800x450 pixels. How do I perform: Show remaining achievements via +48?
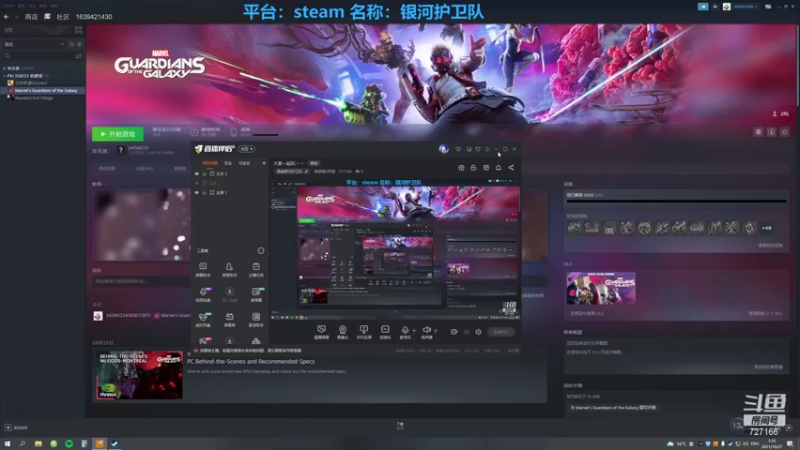(x=766, y=228)
